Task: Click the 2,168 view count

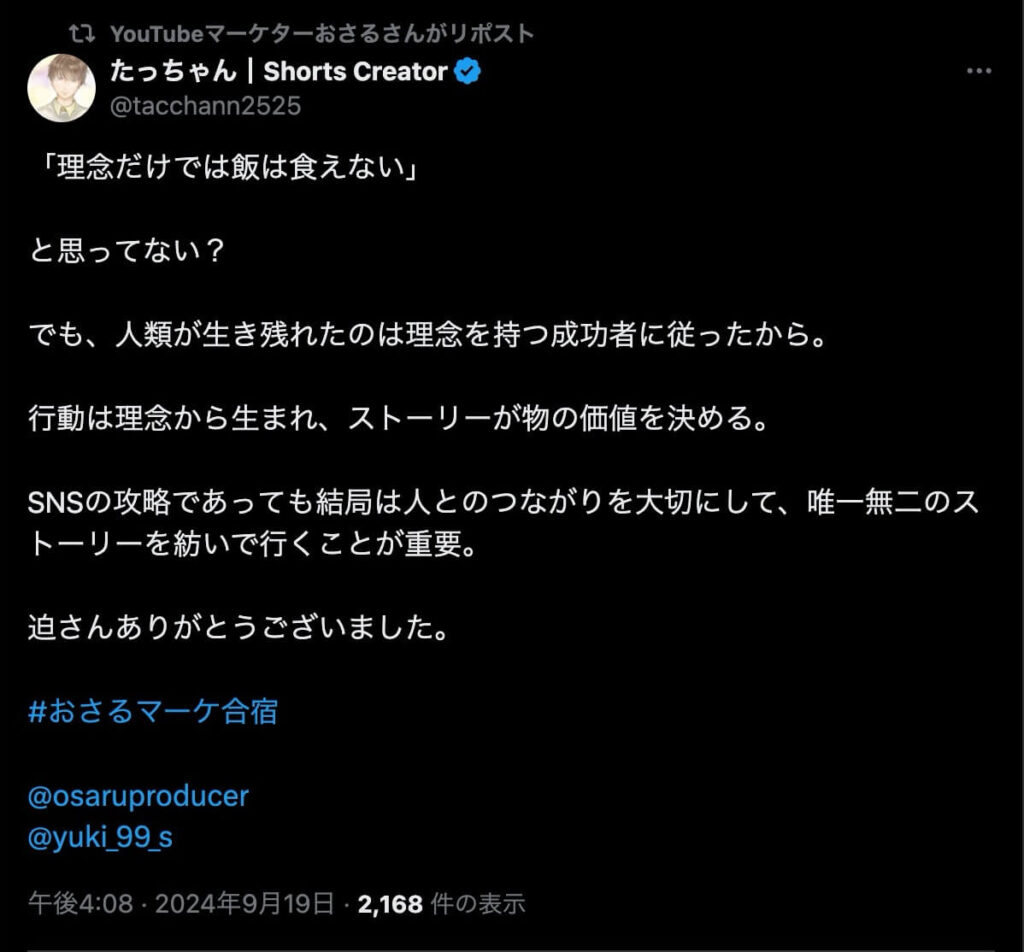Action: pyautogui.click(x=390, y=904)
